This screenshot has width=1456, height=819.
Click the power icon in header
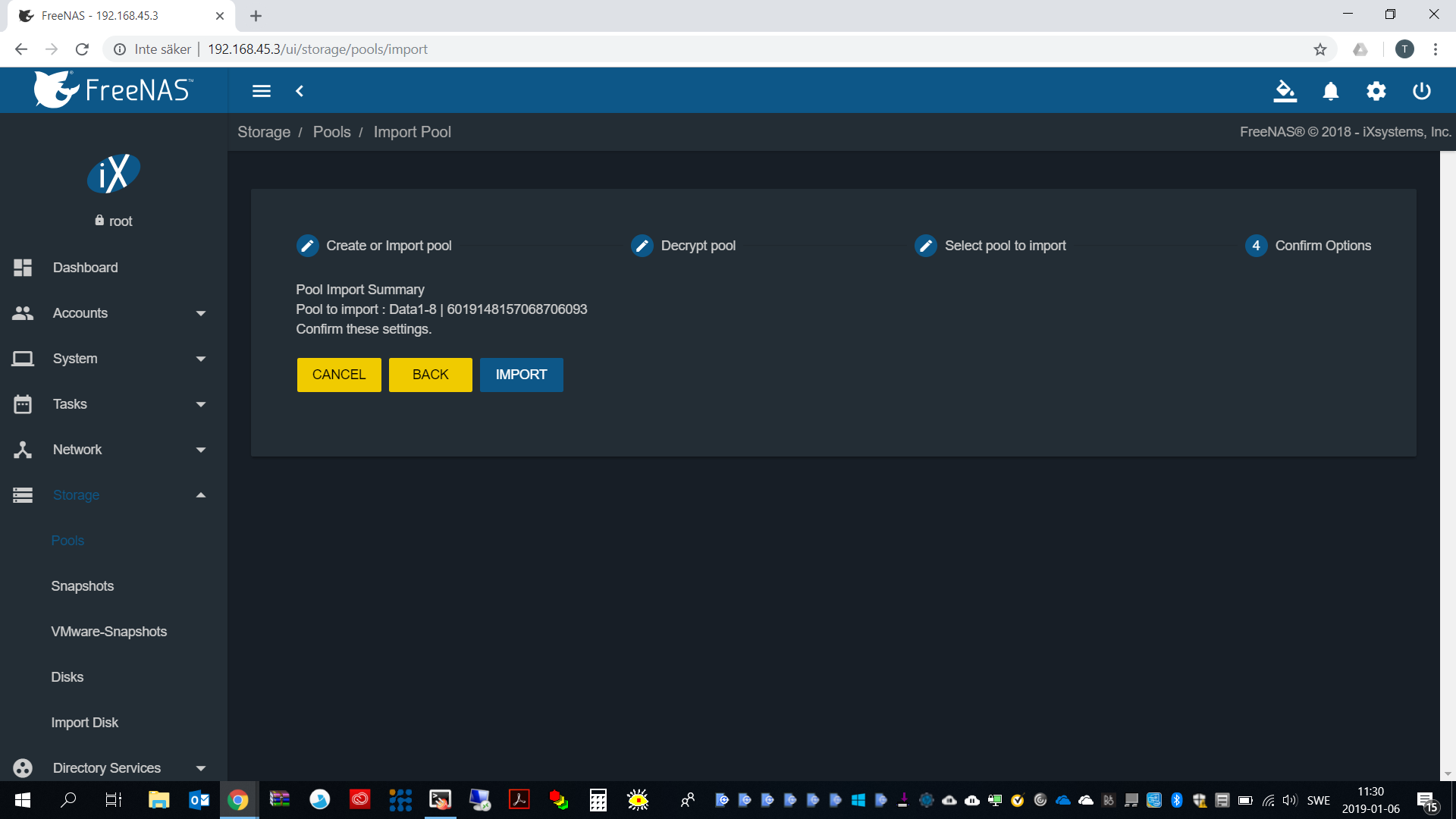pyautogui.click(x=1421, y=91)
